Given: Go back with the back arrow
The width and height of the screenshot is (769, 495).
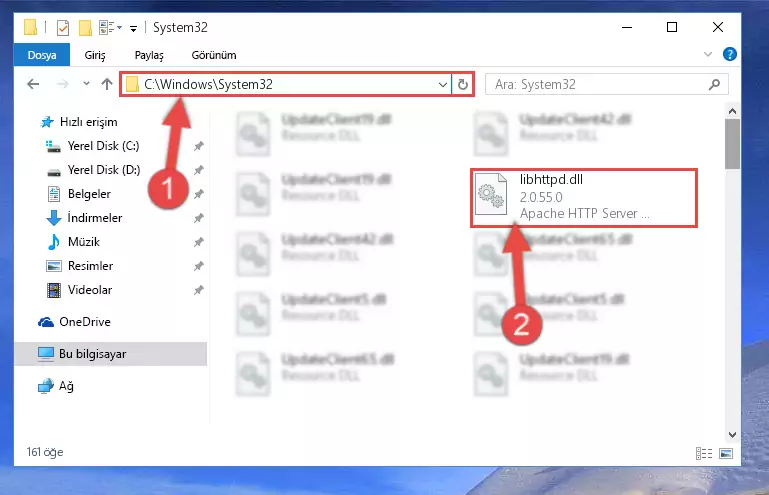Looking at the screenshot, I should (x=33, y=84).
